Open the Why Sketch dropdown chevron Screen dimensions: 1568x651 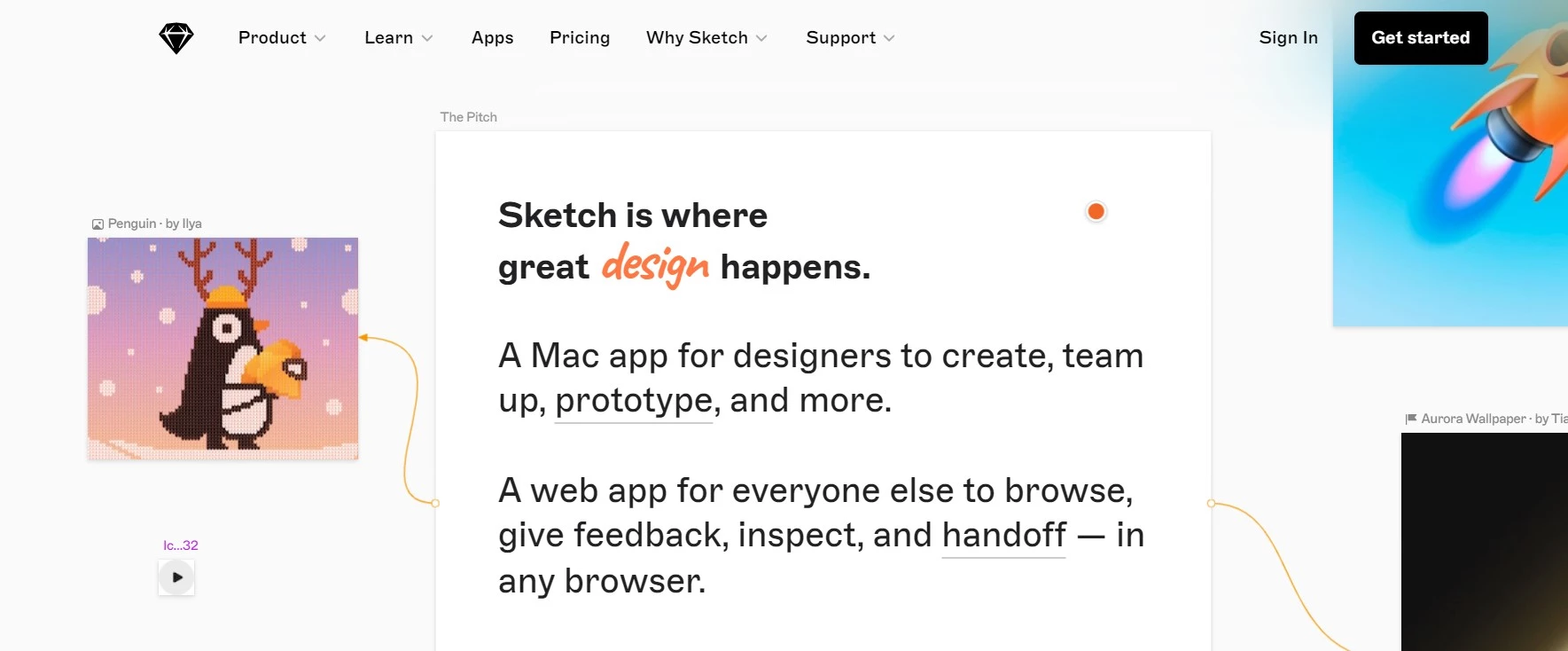click(761, 38)
